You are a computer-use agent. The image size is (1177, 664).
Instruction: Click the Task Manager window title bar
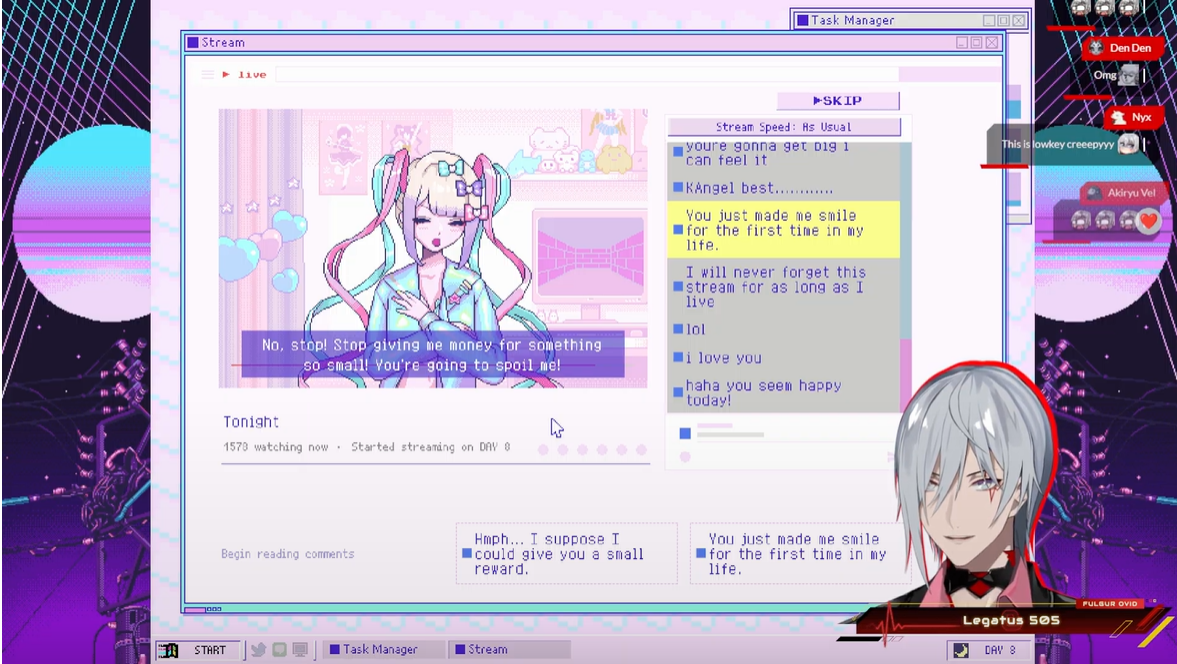[911, 20]
